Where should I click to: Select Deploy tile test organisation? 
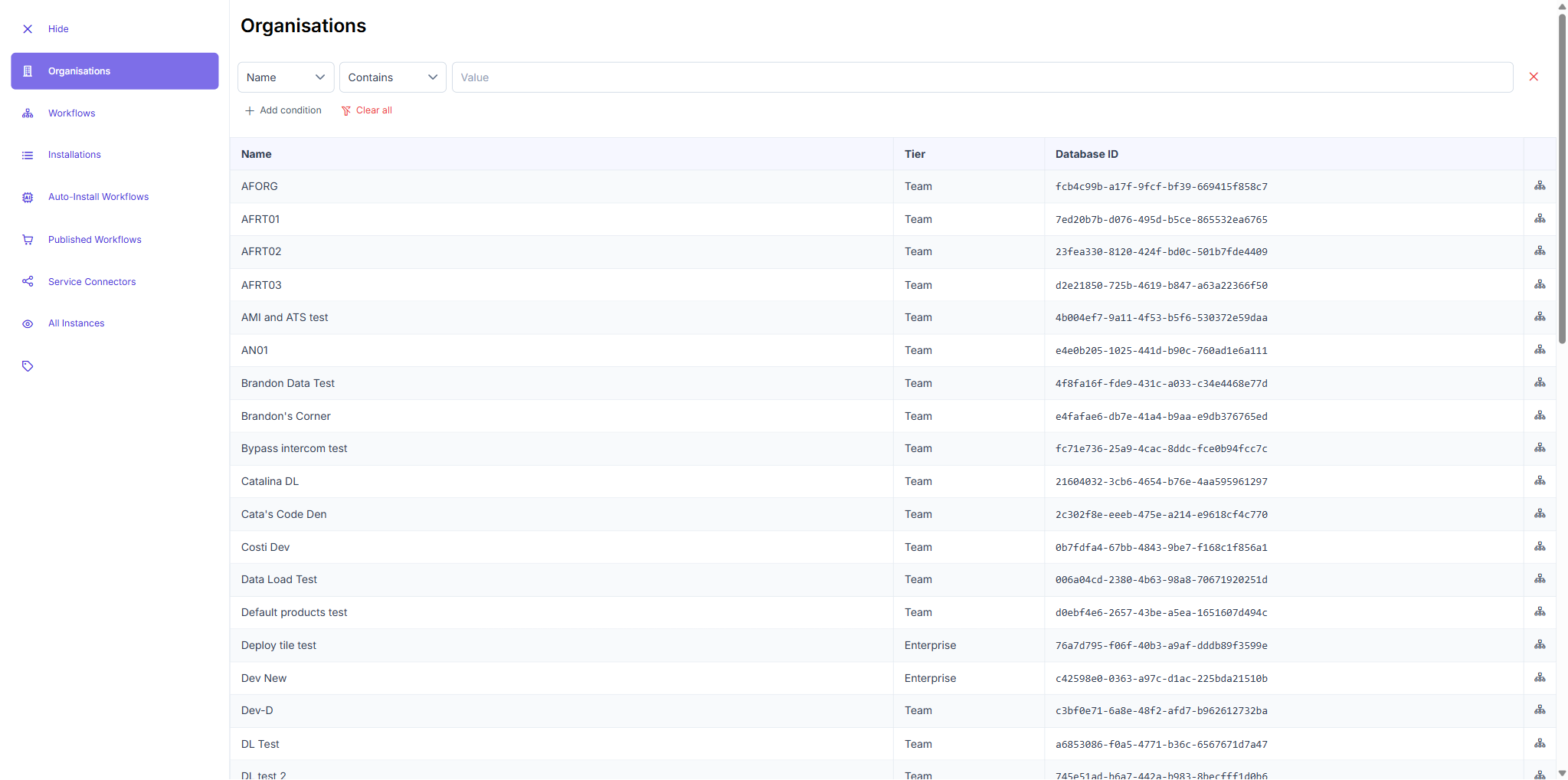(x=279, y=645)
